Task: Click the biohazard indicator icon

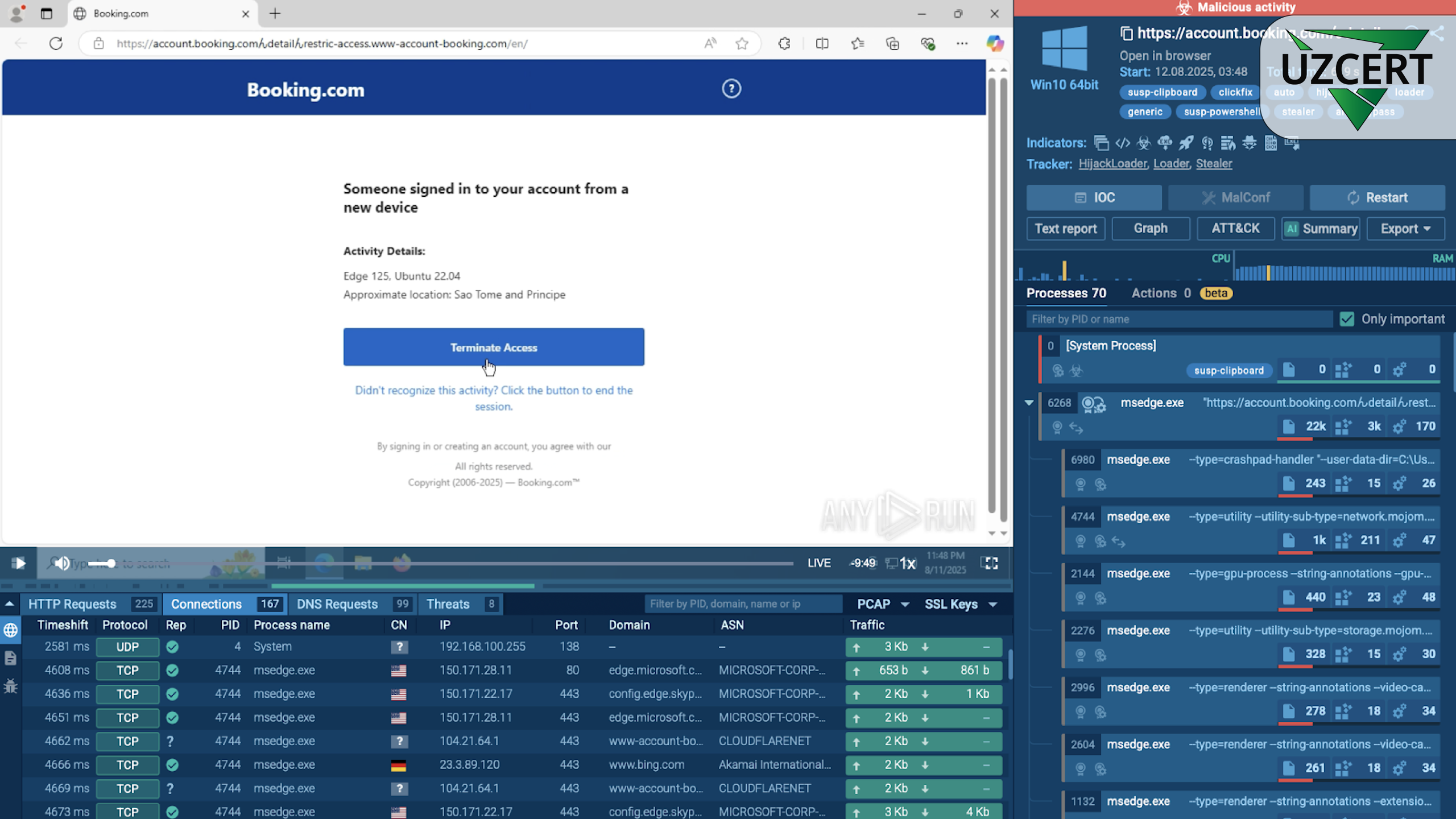Action: click(x=1144, y=143)
